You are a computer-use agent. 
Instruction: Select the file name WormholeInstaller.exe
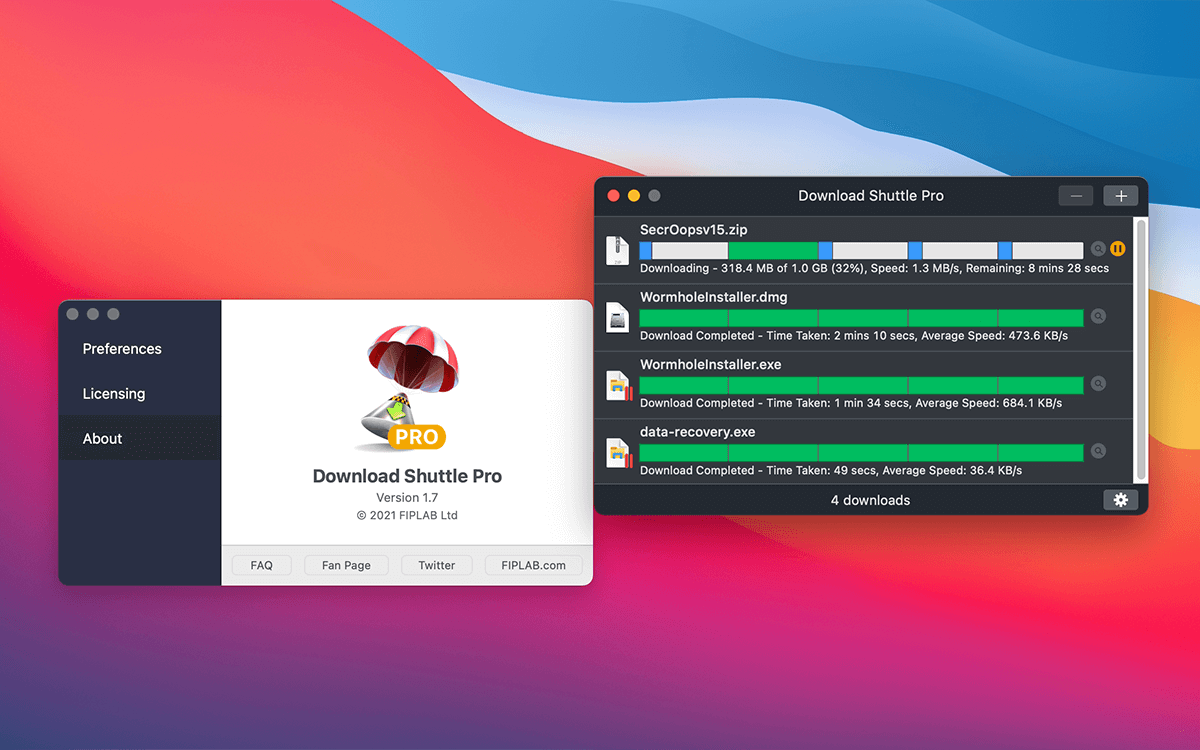[711, 365]
